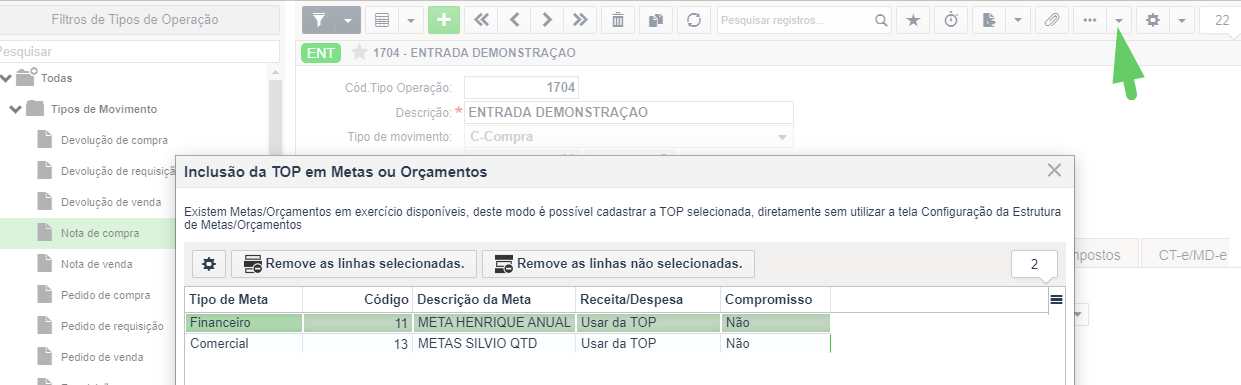Switch to the CT-e/MD-e tab
This screenshot has height=385, width=1241.
1192,254
